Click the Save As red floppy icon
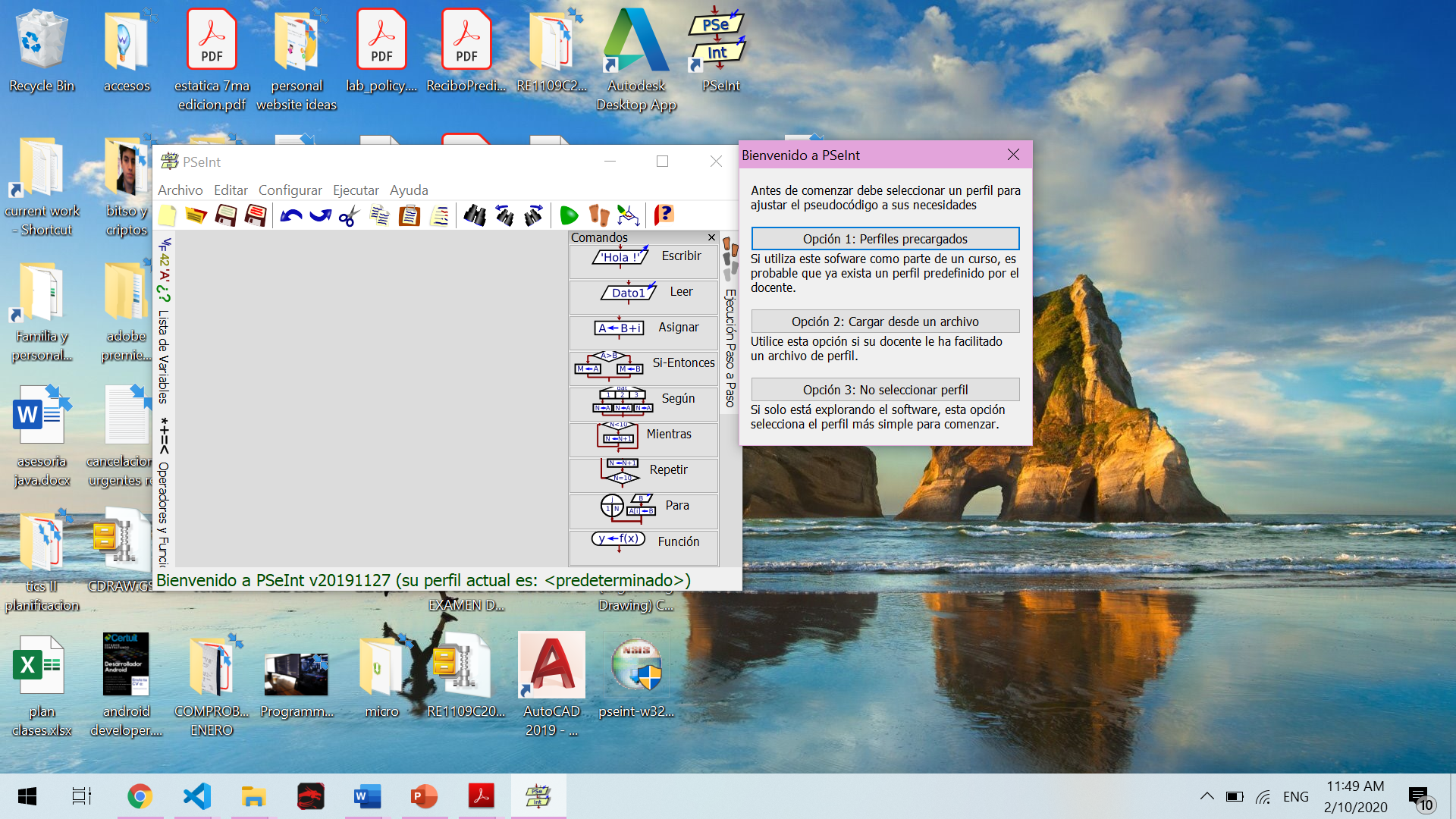 click(256, 216)
